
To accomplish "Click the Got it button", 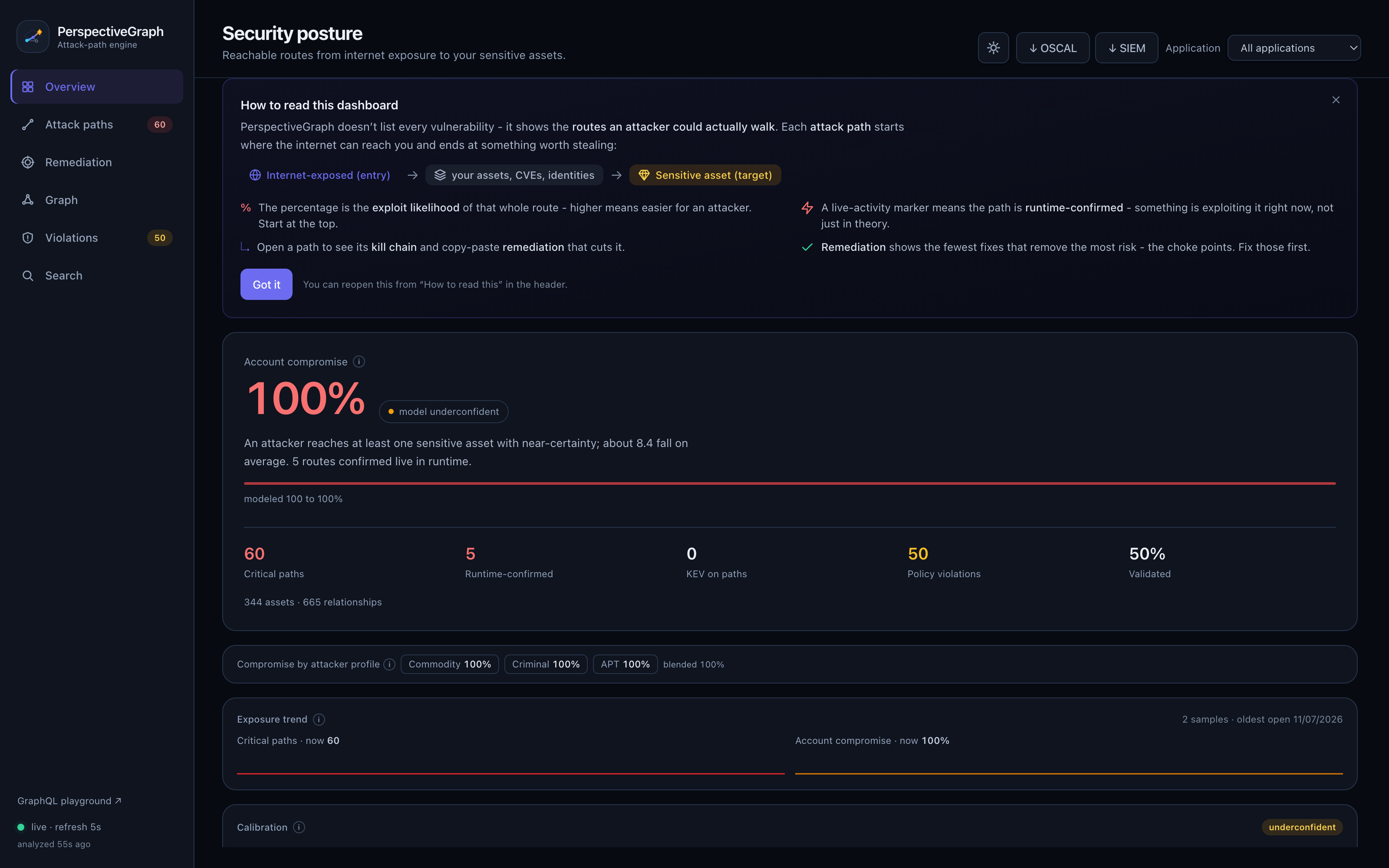I will coord(267,284).
